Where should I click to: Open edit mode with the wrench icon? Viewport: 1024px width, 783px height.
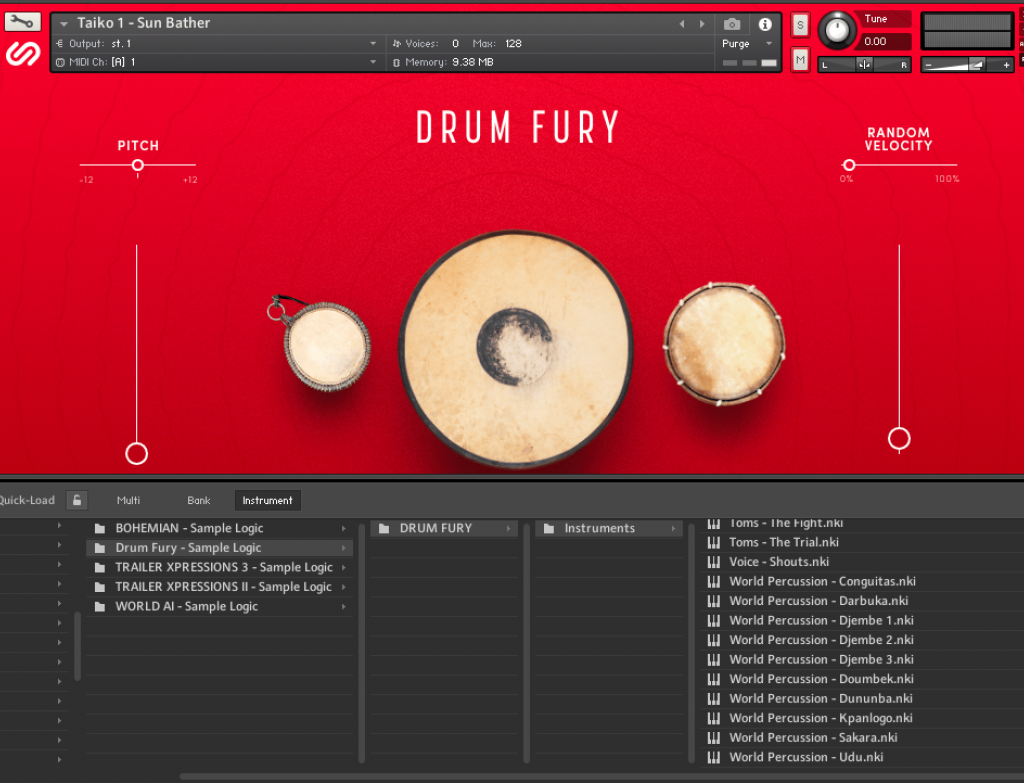22,22
